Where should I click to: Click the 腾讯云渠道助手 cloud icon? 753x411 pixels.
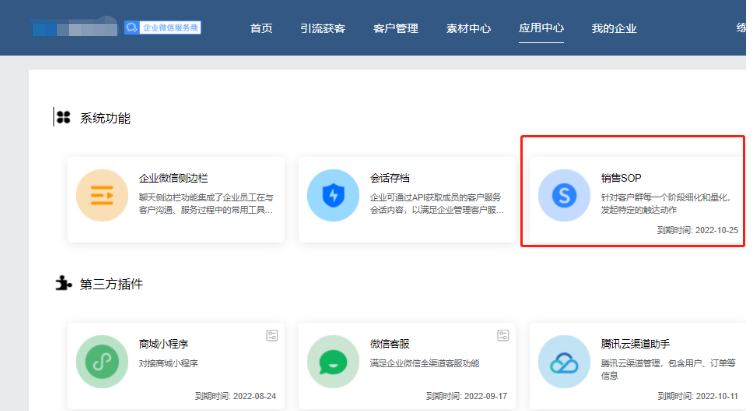click(x=563, y=361)
